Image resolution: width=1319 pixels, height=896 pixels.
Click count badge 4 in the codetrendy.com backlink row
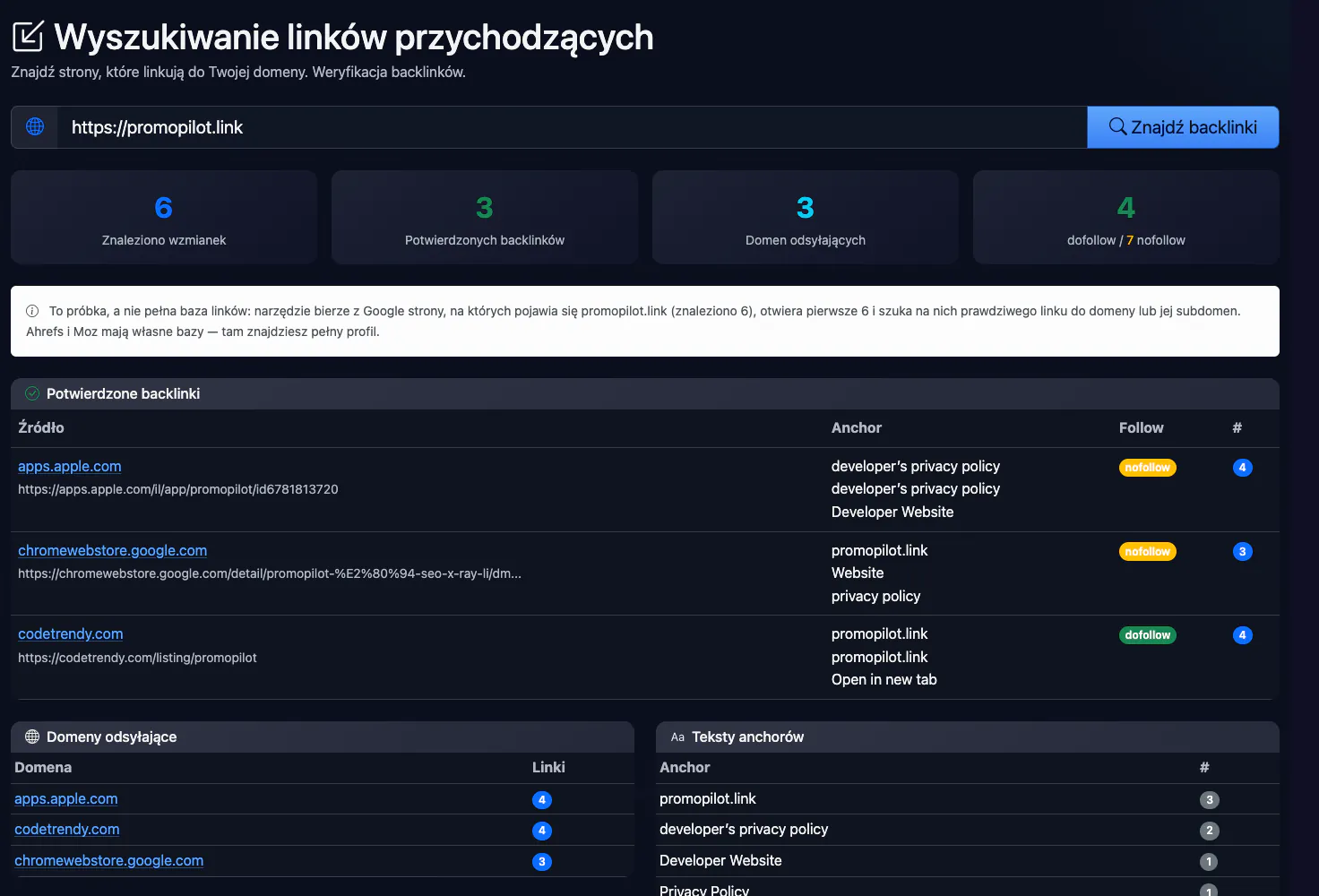point(1242,635)
